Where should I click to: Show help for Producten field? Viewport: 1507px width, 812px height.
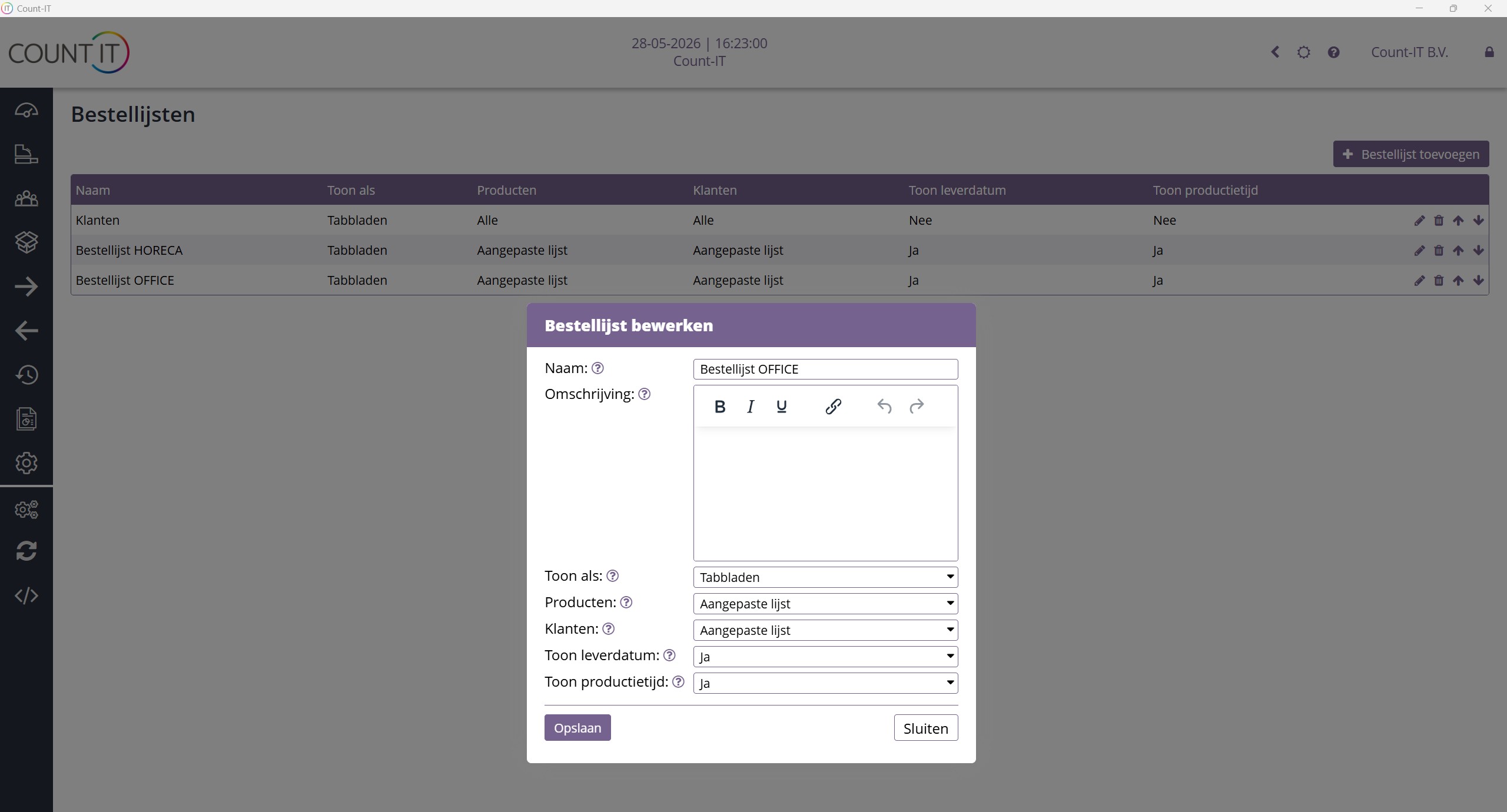tap(626, 603)
